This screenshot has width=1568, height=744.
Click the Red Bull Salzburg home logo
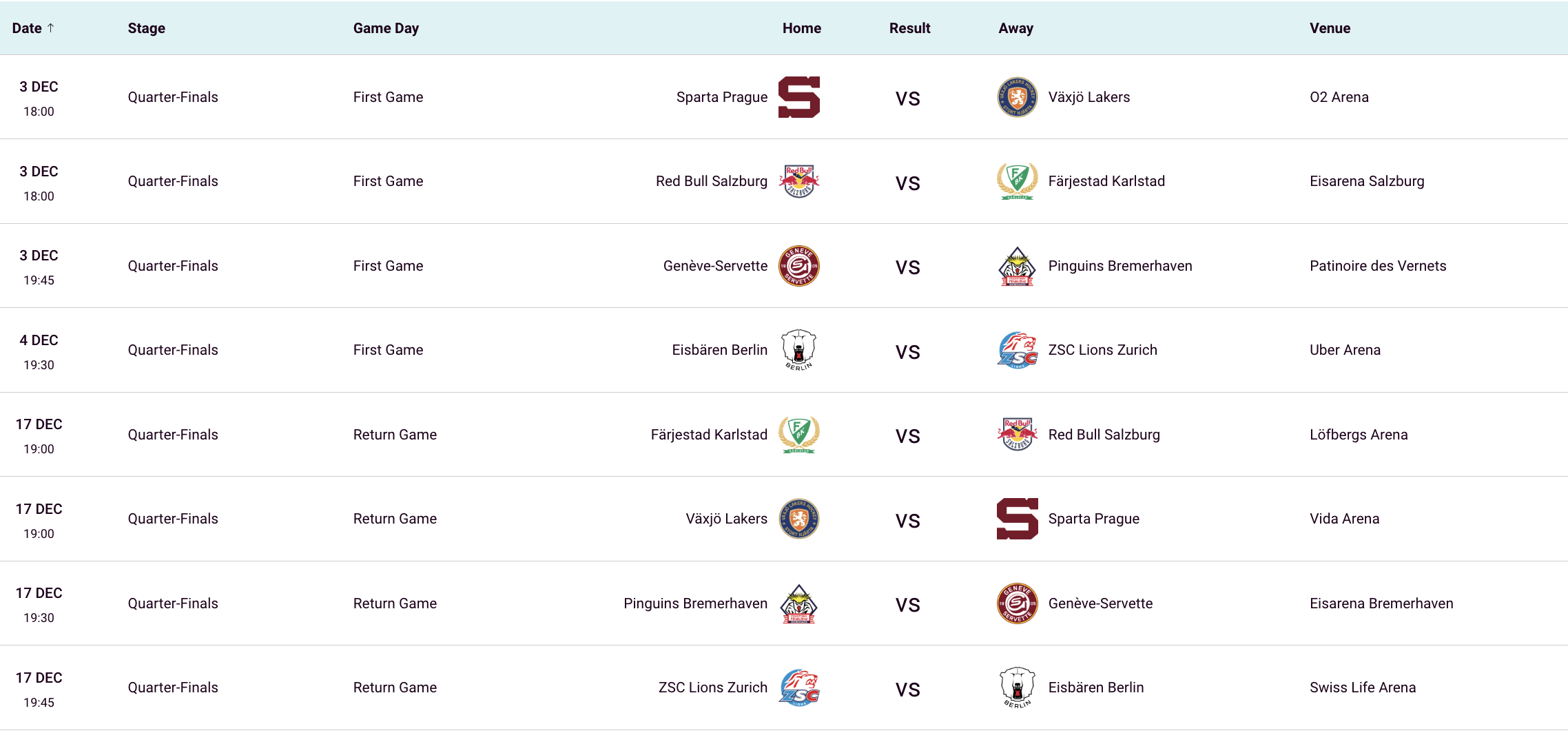(x=798, y=181)
